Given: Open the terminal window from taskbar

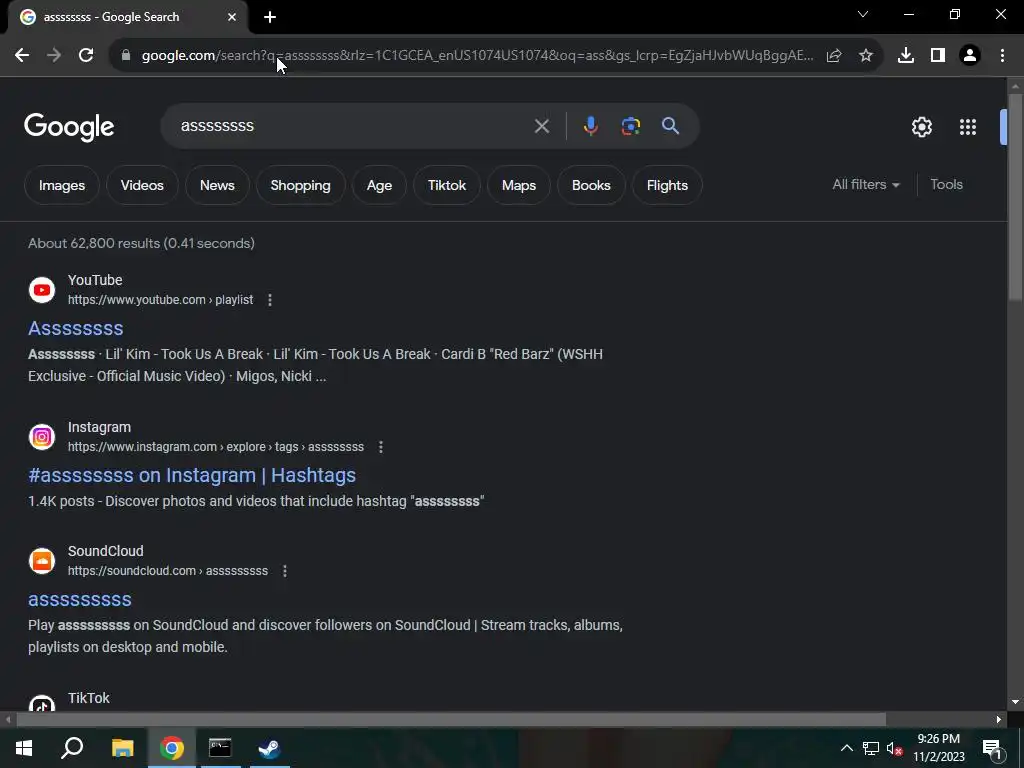Looking at the screenshot, I should [x=220, y=748].
